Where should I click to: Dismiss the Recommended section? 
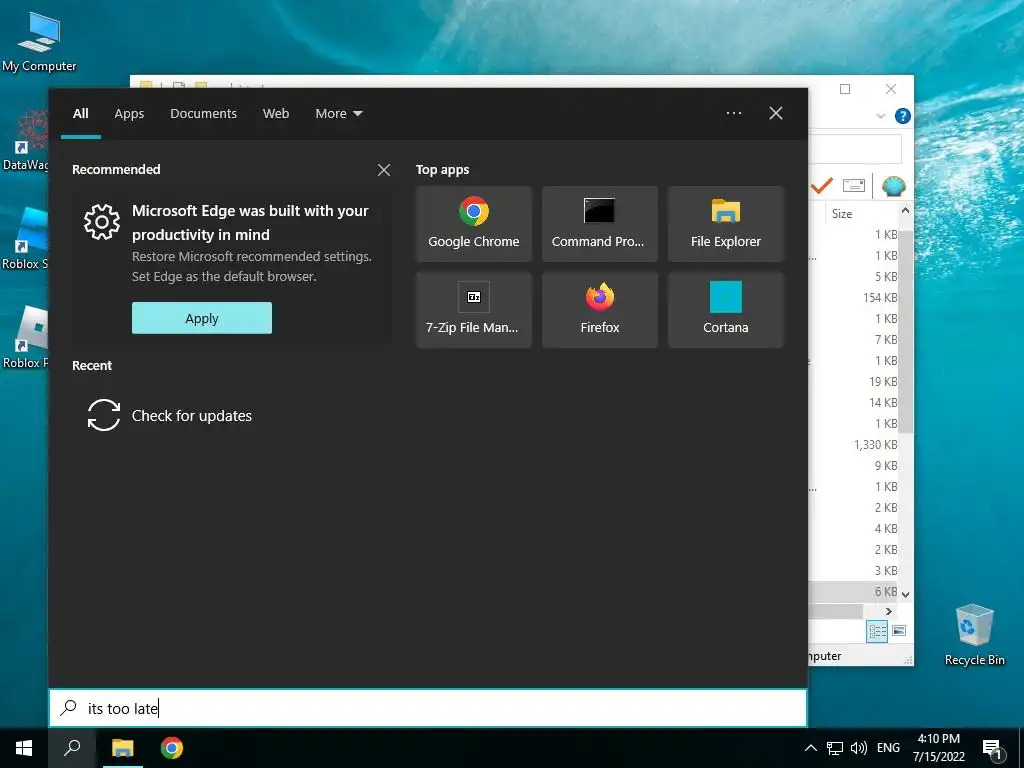[384, 170]
